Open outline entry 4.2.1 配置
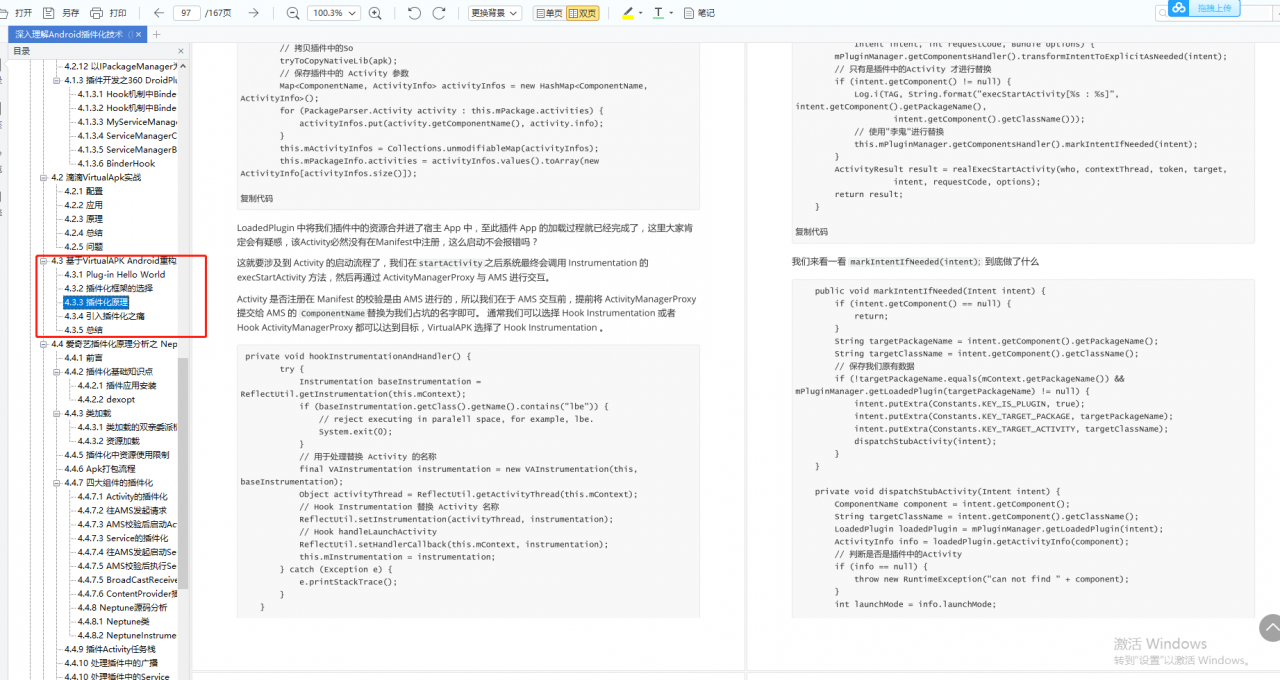This screenshot has width=1280, height=680. click(x=83, y=191)
